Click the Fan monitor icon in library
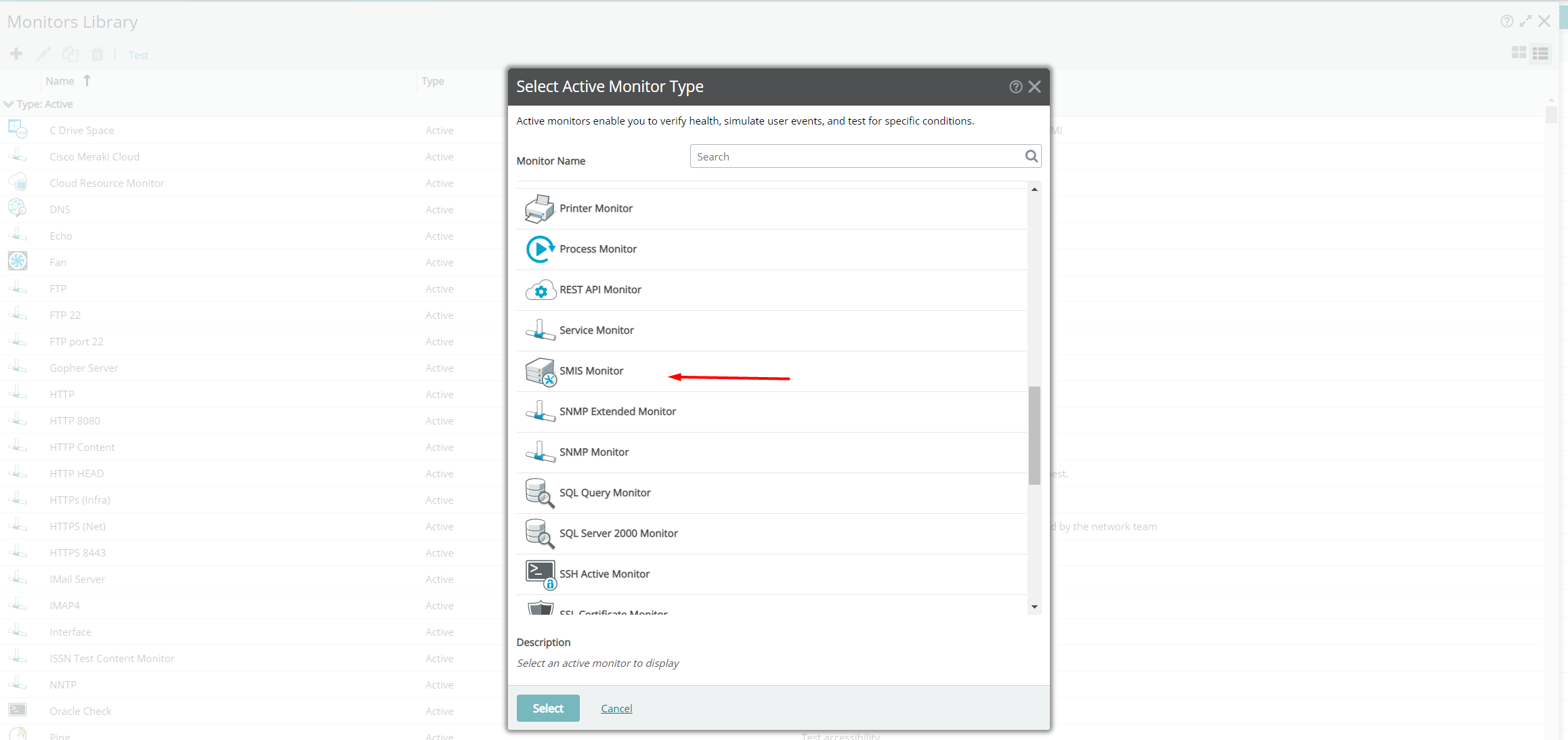1568x740 pixels. point(18,261)
